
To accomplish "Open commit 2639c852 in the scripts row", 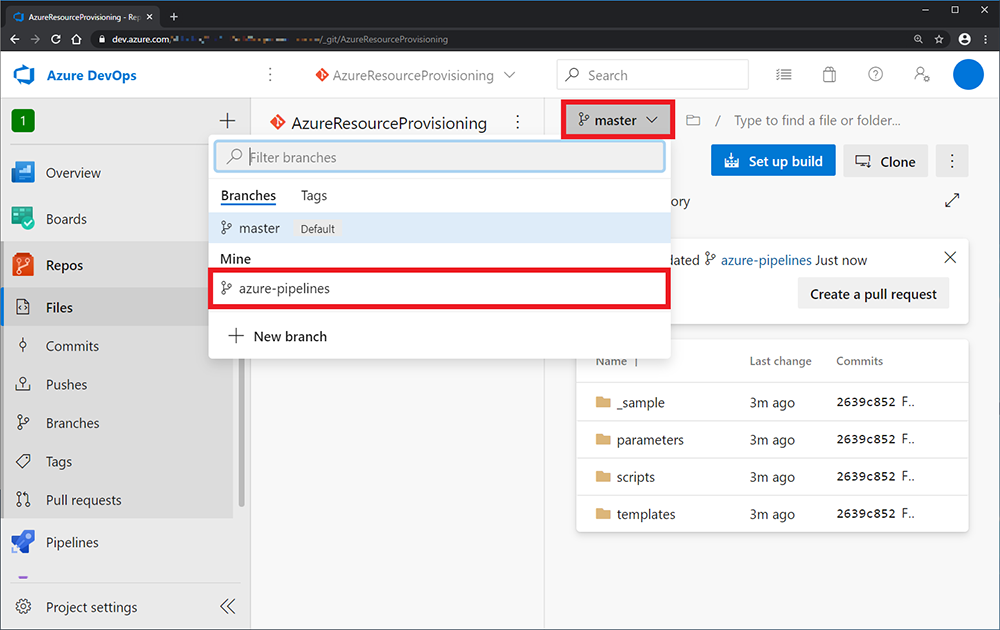I will coord(865,476).
